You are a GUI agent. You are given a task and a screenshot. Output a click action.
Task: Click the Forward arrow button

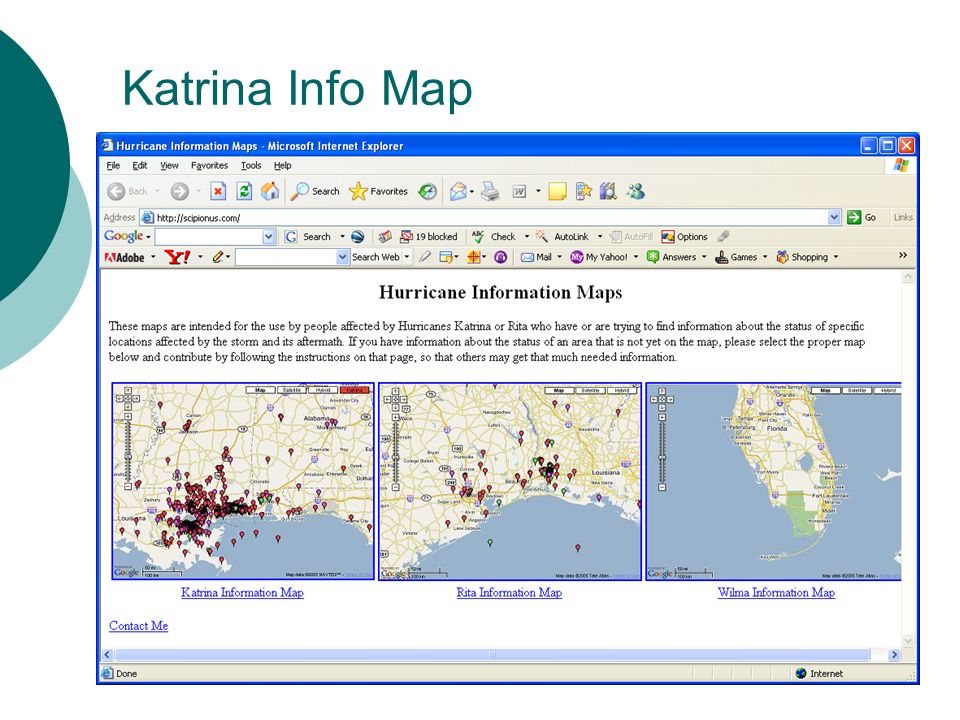coord(179,192)
